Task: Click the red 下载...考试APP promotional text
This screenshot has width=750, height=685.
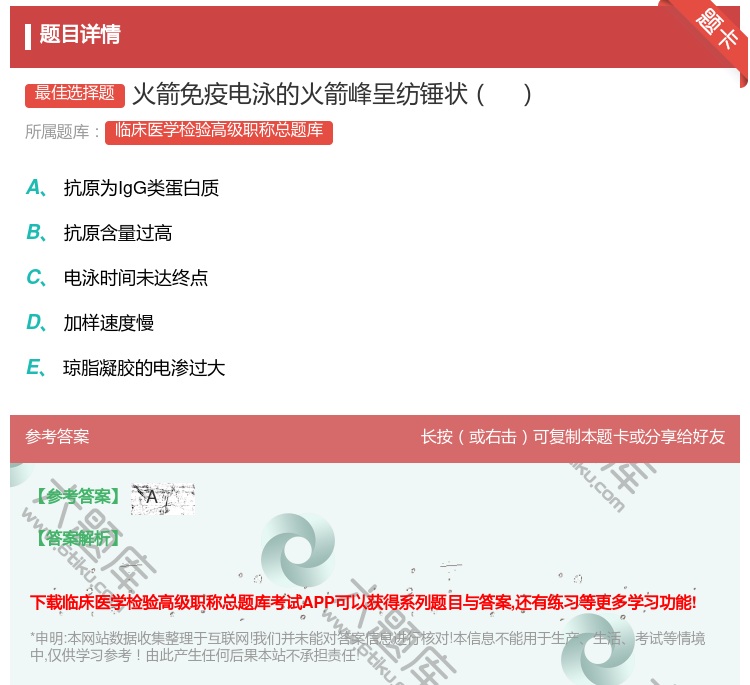Action: [363, 602]
